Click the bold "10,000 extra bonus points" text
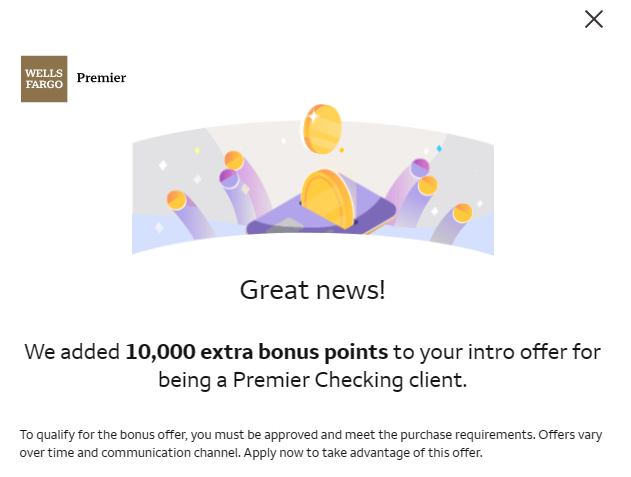 (x=256, y=352)
